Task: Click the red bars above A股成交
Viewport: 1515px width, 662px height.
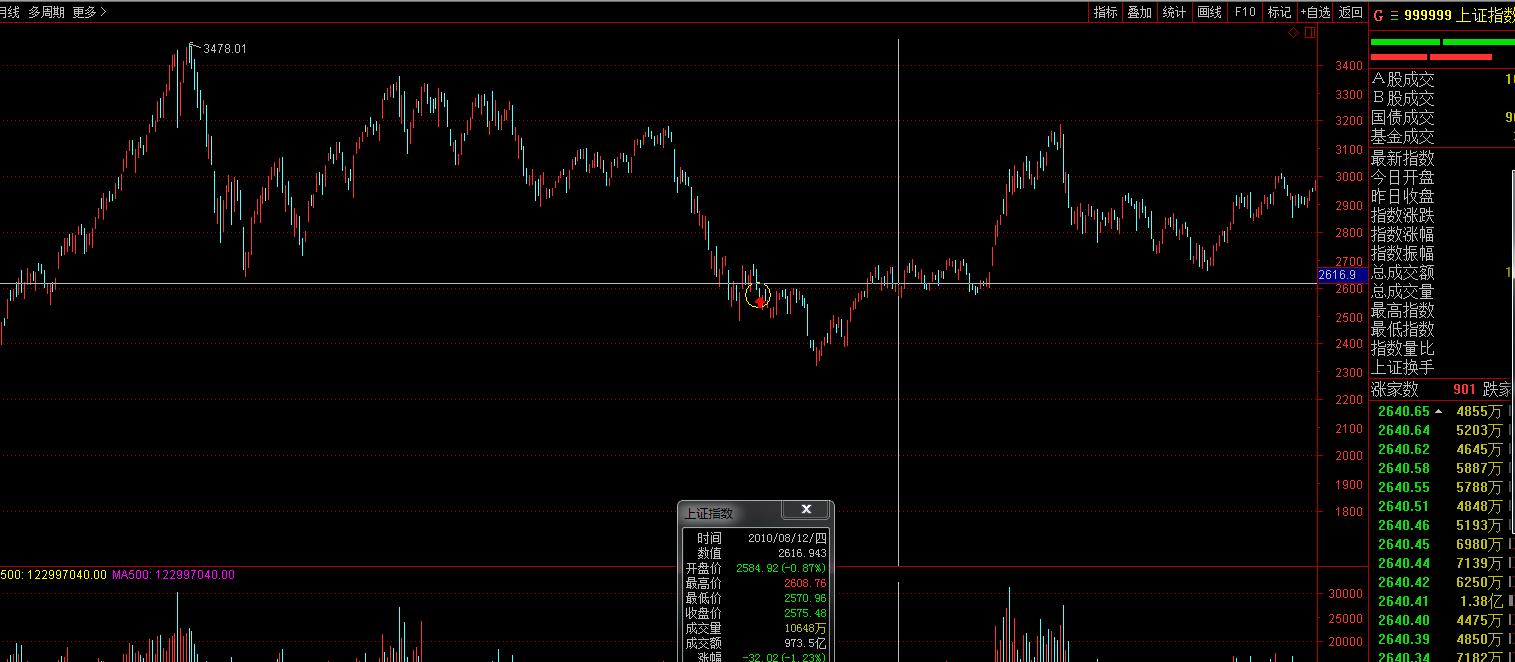Action: pos(1431,57)
